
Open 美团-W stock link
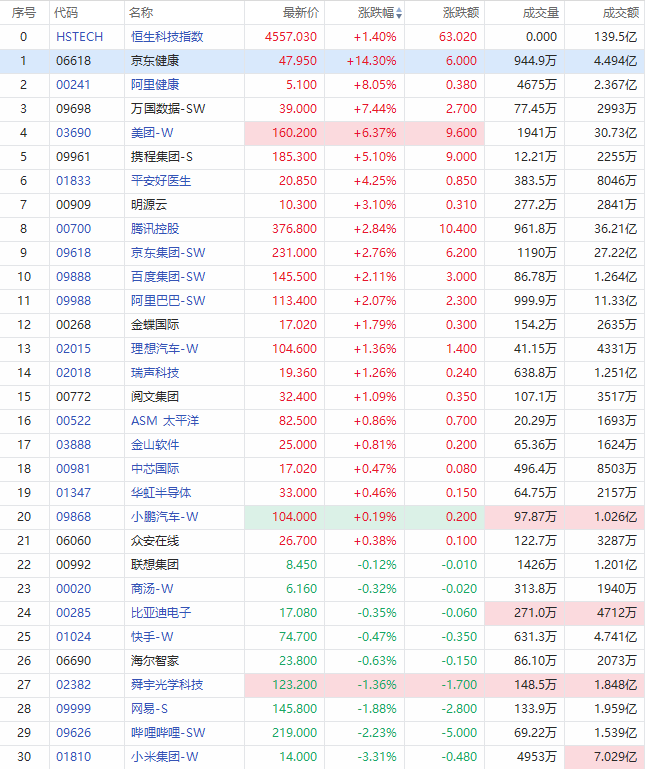coord(152,133)
